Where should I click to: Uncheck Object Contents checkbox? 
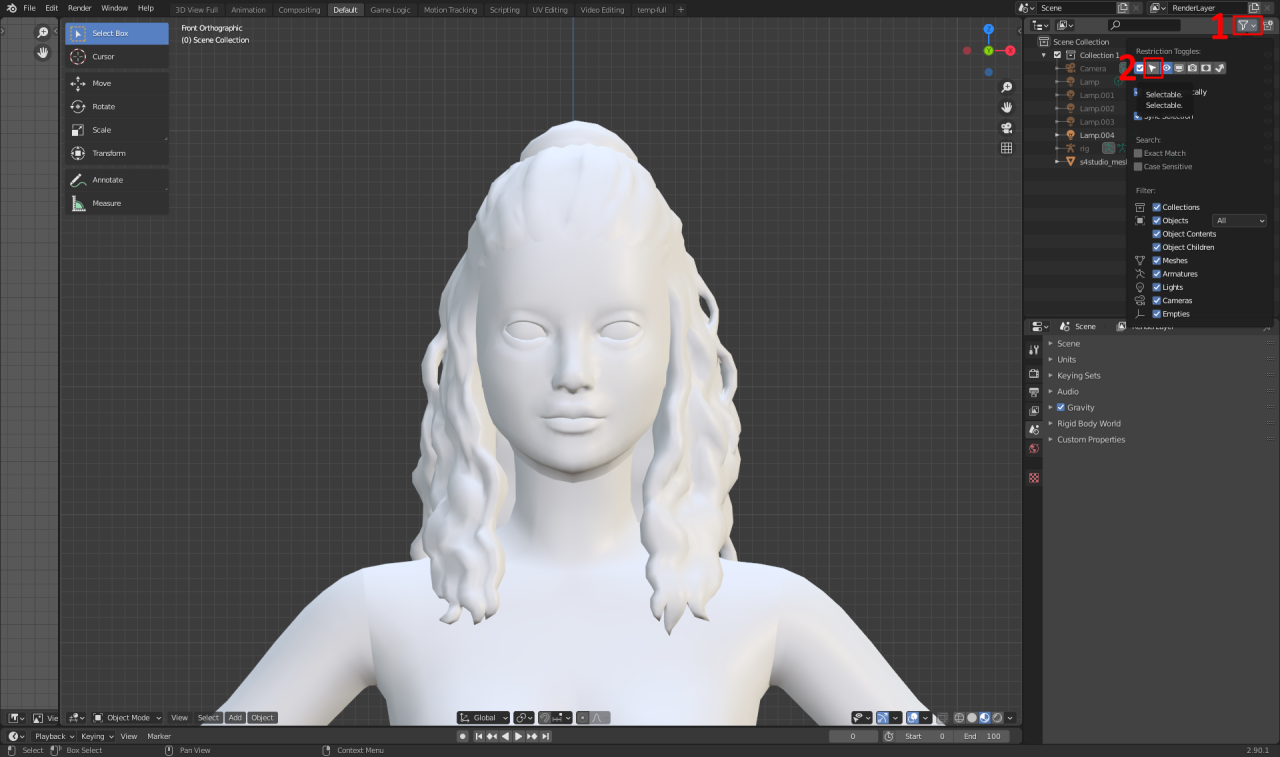tap(1157, 234)
